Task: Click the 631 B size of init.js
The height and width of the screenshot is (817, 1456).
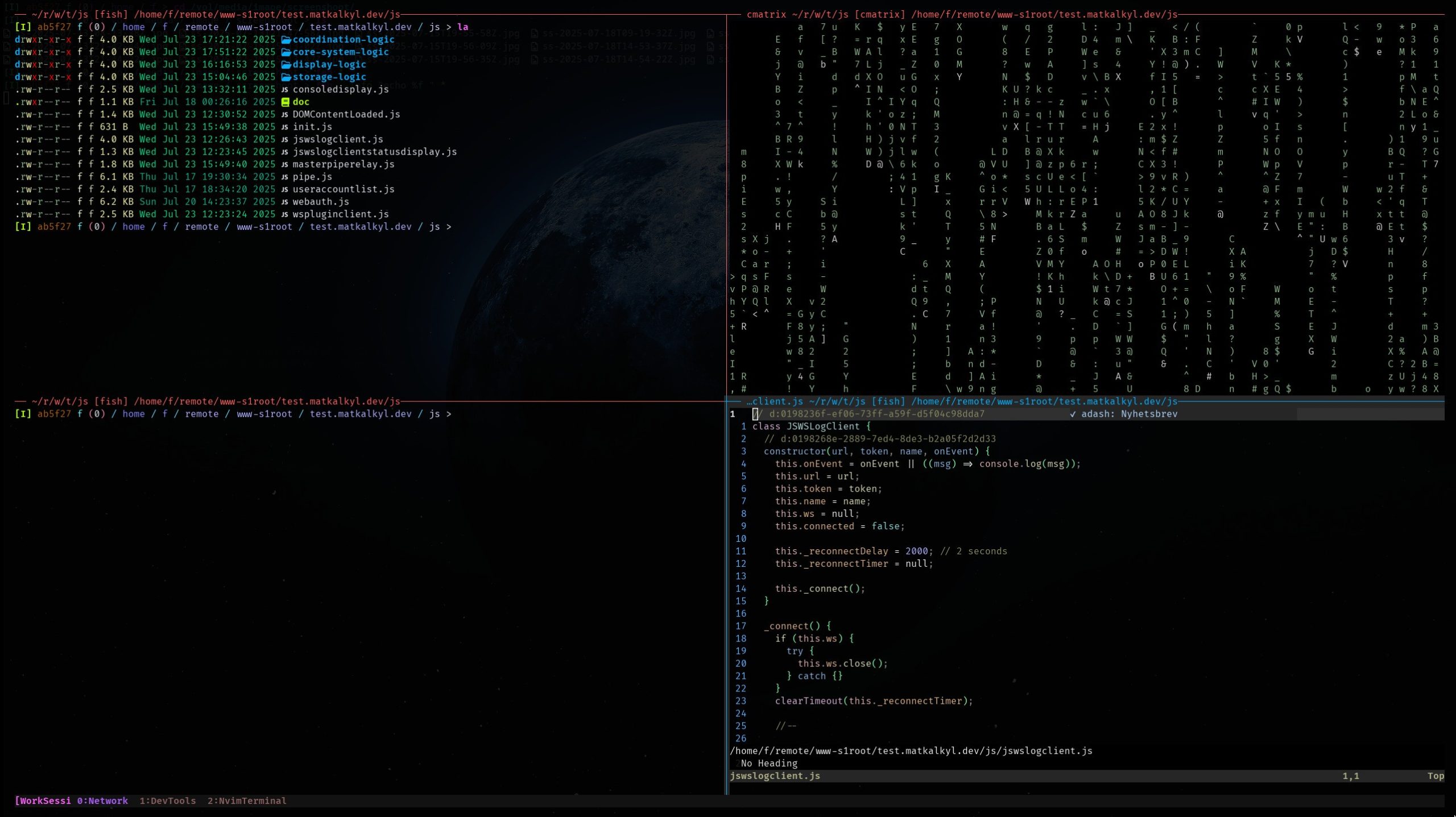Action: (x=114, y=127)
